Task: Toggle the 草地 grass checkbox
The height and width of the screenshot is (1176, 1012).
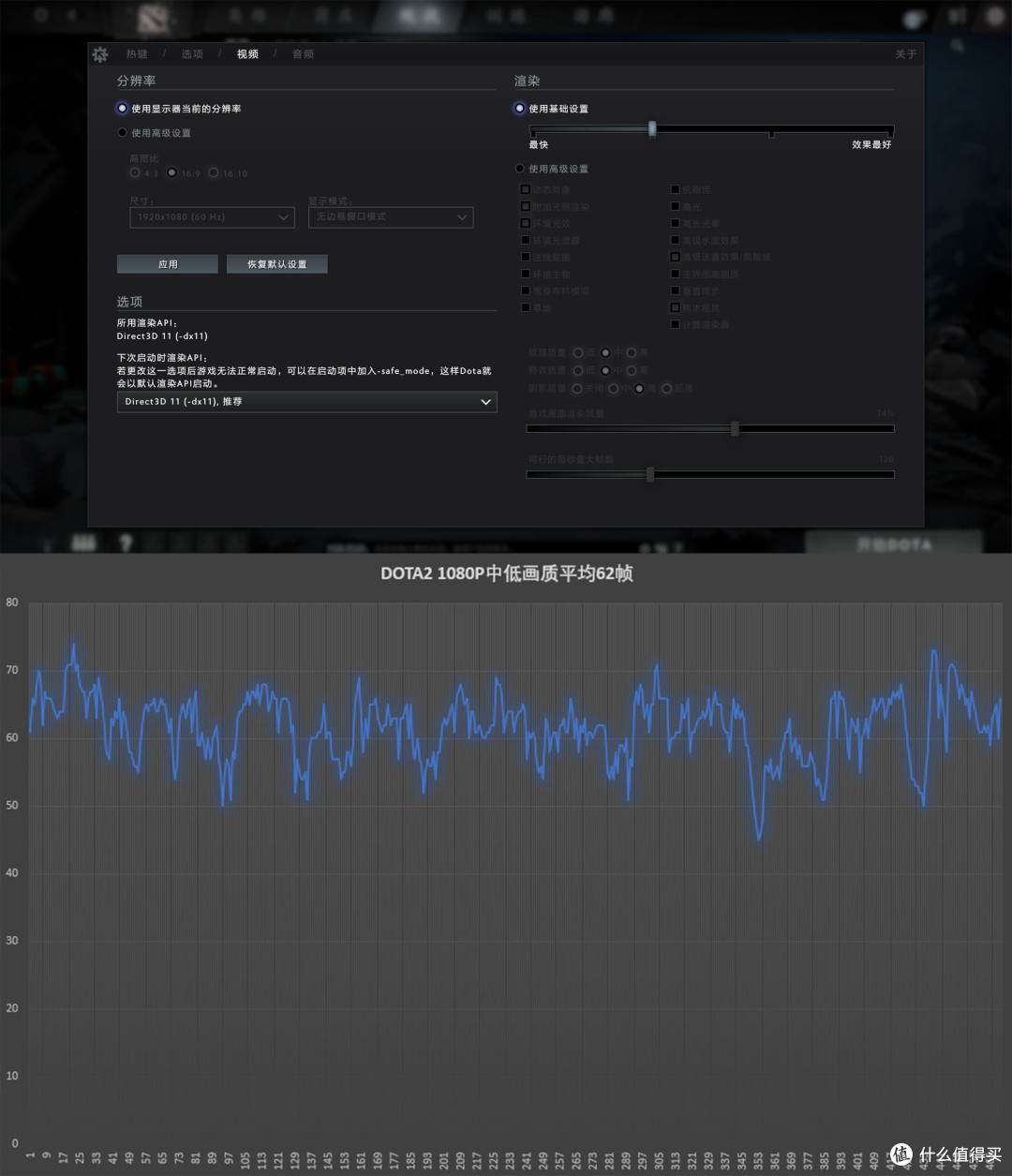Action: point(526,307)
